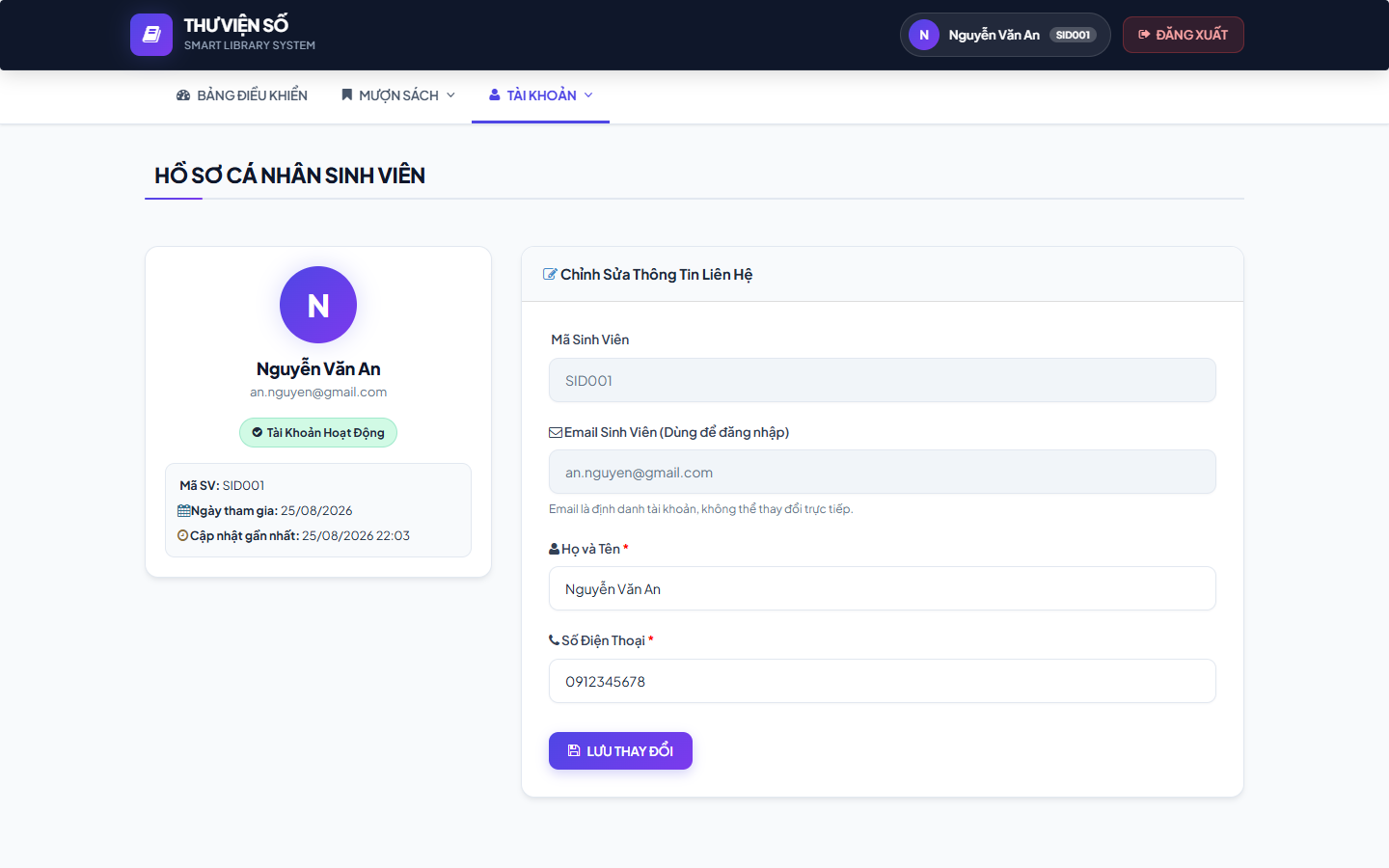Click the logout arrow icon in Đăng Xuất
Image resolution: width=1389 pixels, height=868 pixels.
(x=1144, y=35)
